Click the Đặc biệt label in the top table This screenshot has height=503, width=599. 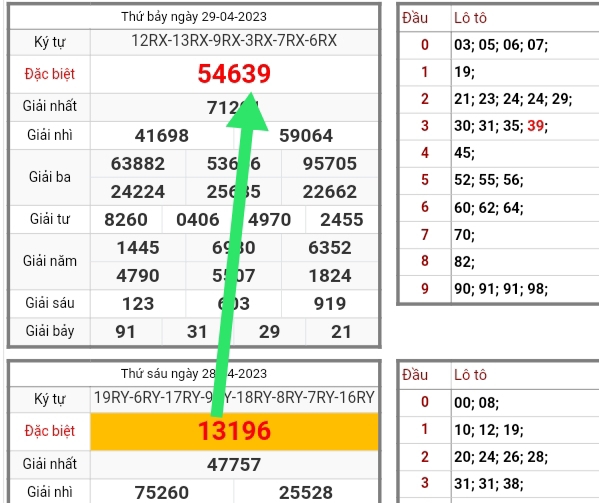pyautogui.click(x=50, y=74)
